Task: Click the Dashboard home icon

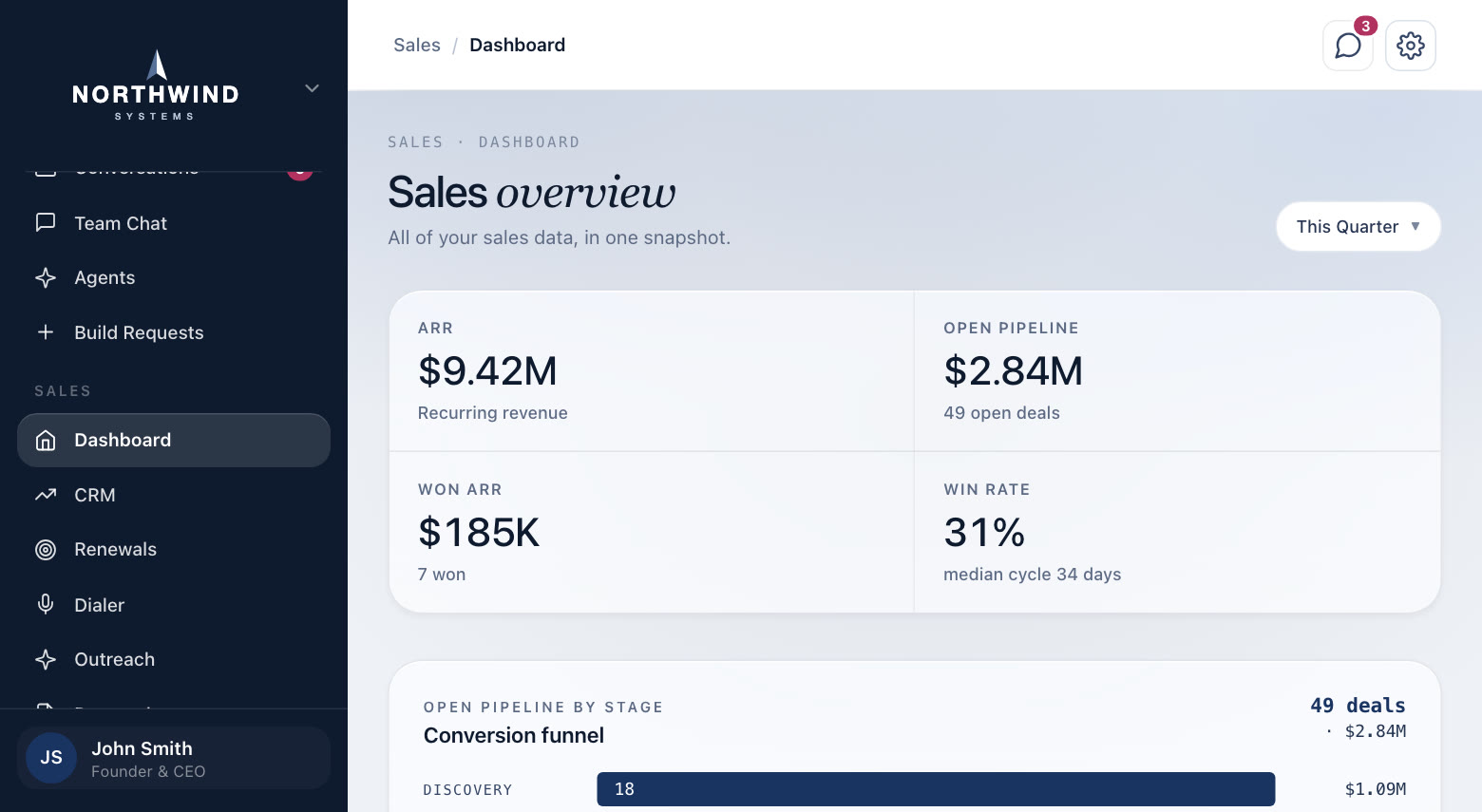Action: (x=46, y=441)
